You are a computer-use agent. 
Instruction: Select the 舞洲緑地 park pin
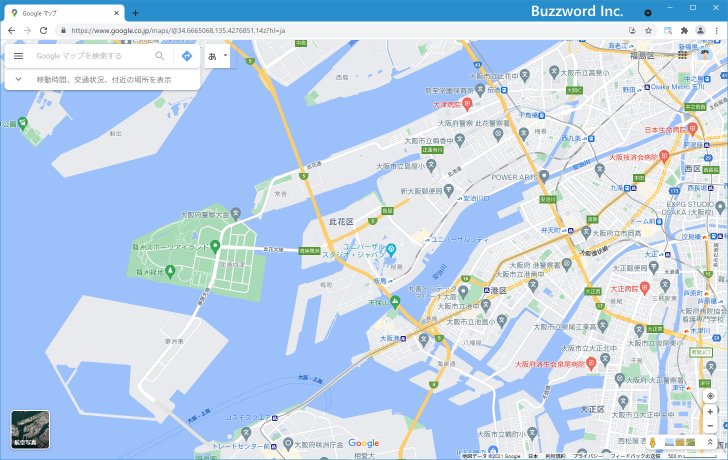click(170, 271)
